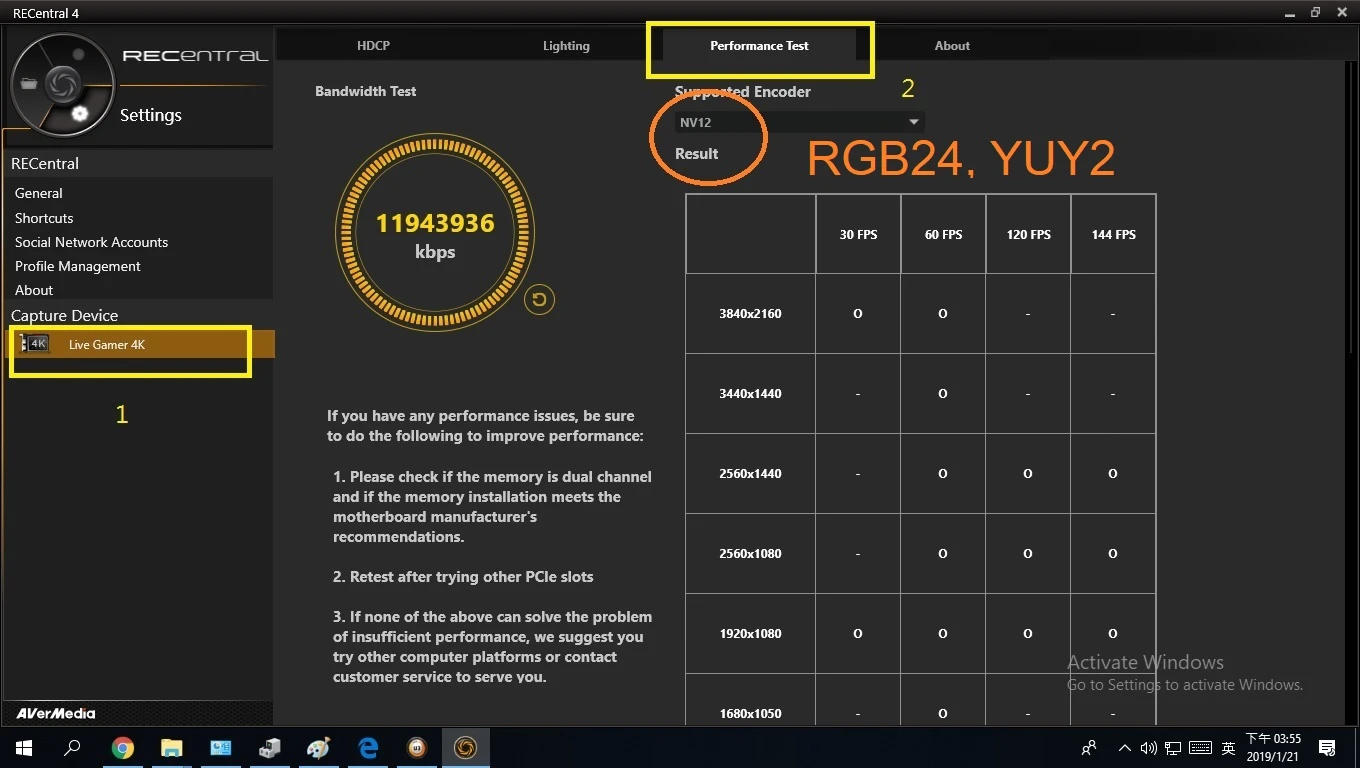Image resolution: width=1360 pixels, height=768 pixels.
Task: Show hidden system tray icons
Action: click(x=1125, y=748)
